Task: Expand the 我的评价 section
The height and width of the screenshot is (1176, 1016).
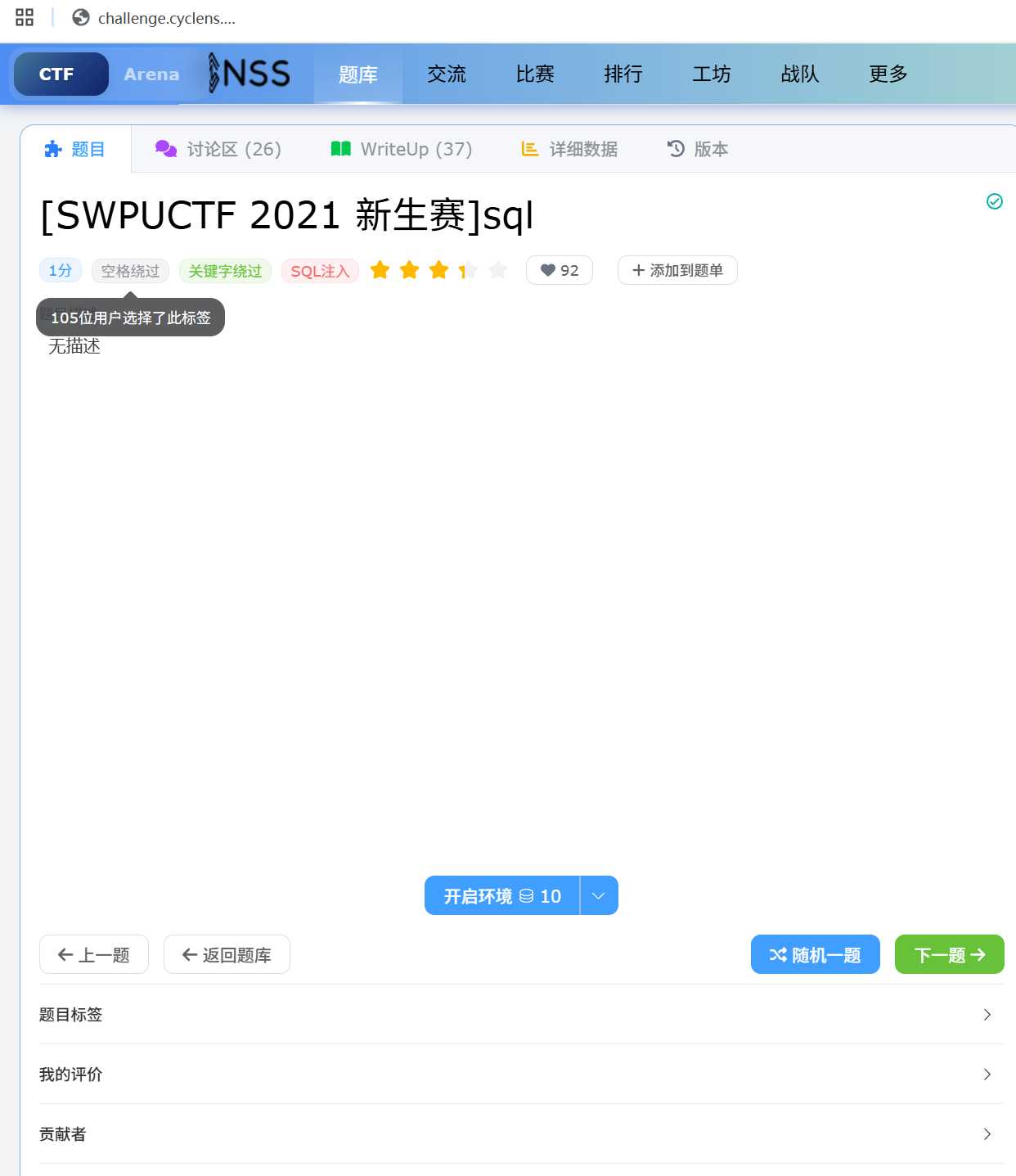Action: click(521, 1074)
